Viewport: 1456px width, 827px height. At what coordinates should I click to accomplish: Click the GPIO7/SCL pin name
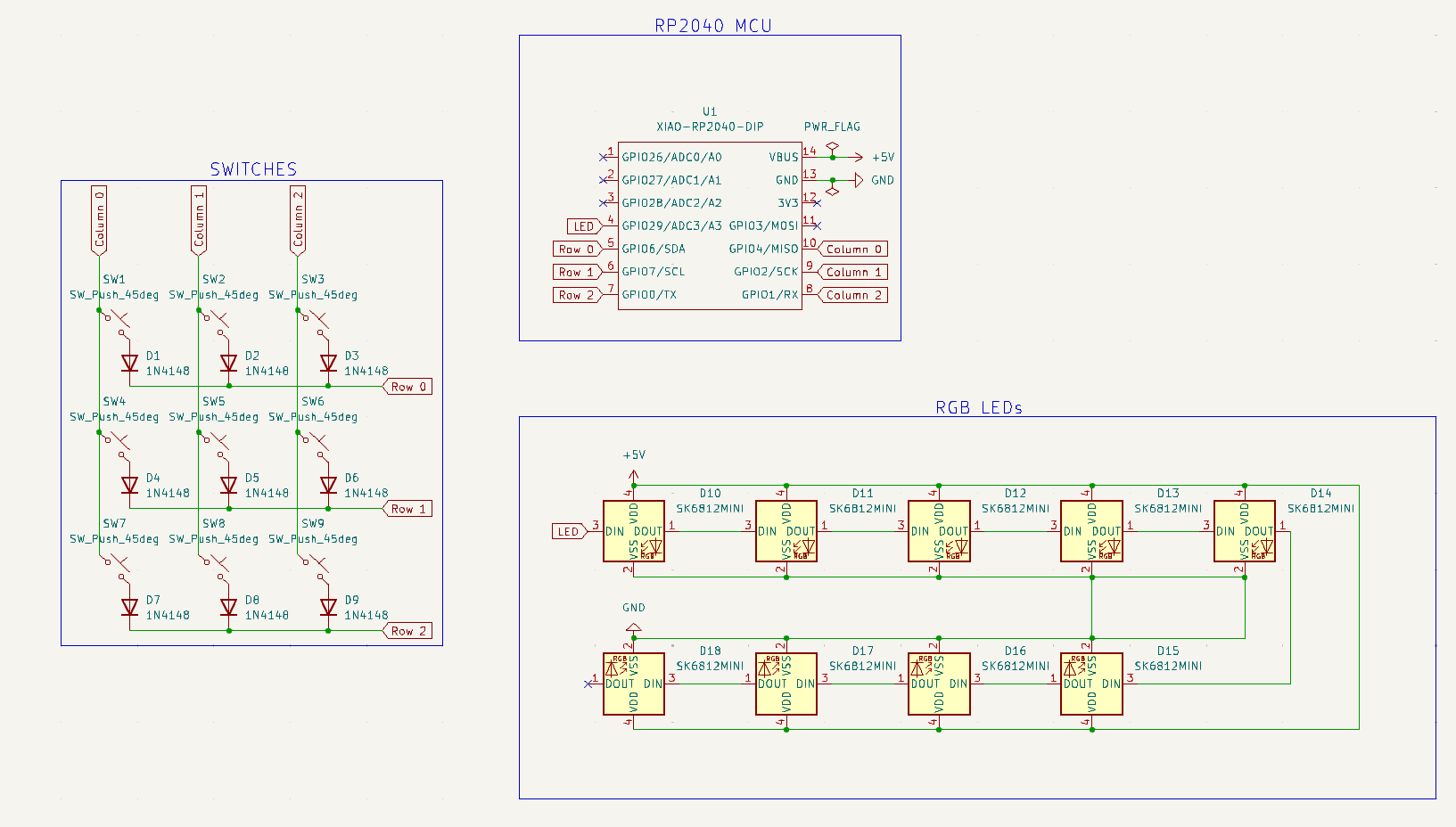coord(654,272)
